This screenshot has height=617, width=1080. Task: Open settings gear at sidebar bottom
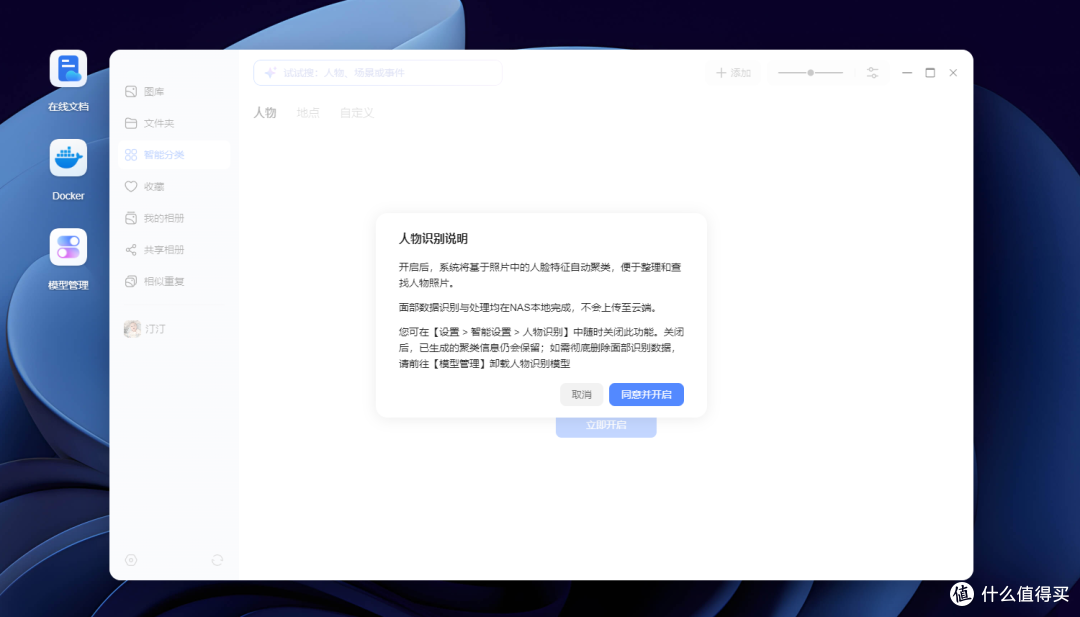131,560
